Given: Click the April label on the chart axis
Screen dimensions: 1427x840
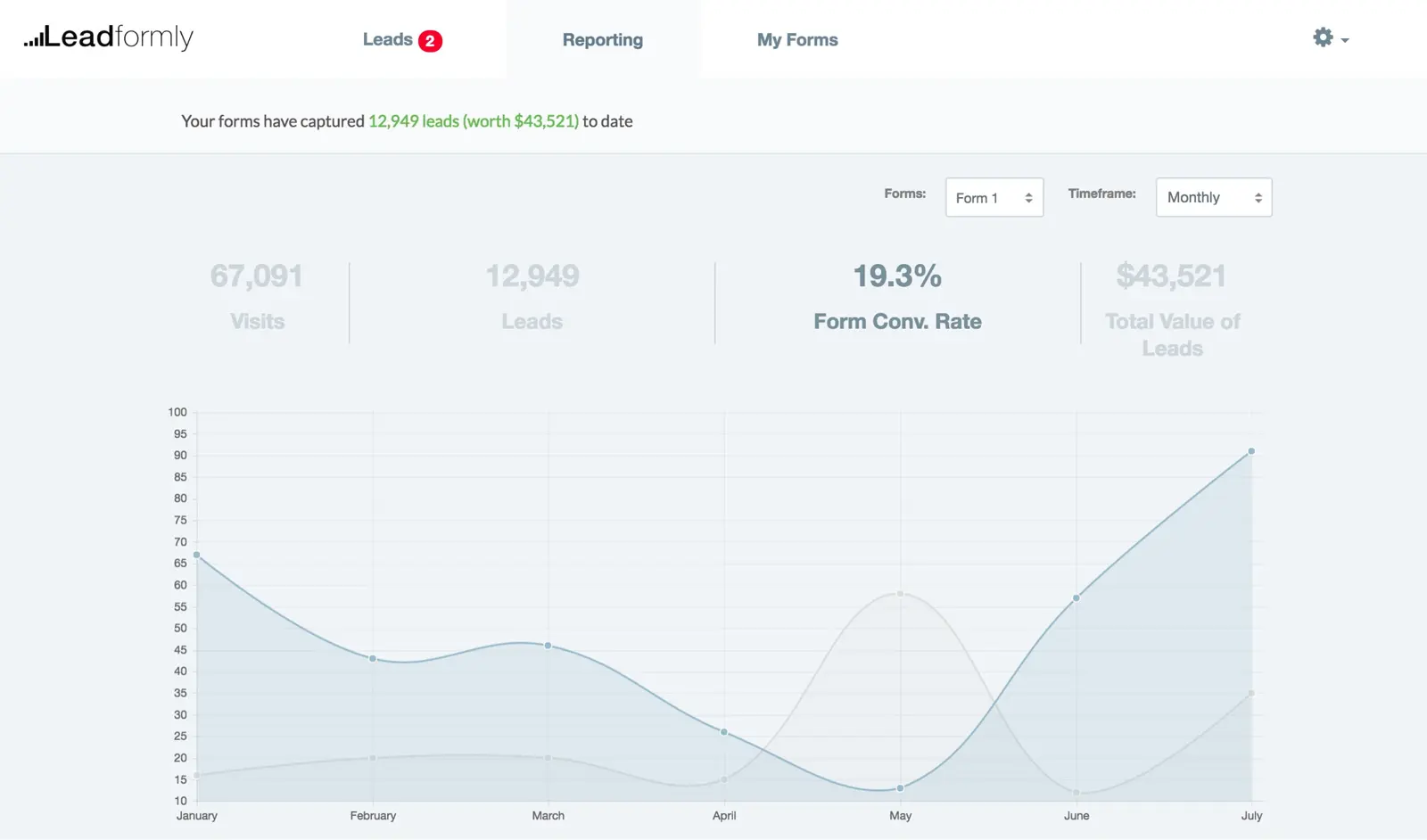Looking at the screenshot, I should click(x=723, y=815).
